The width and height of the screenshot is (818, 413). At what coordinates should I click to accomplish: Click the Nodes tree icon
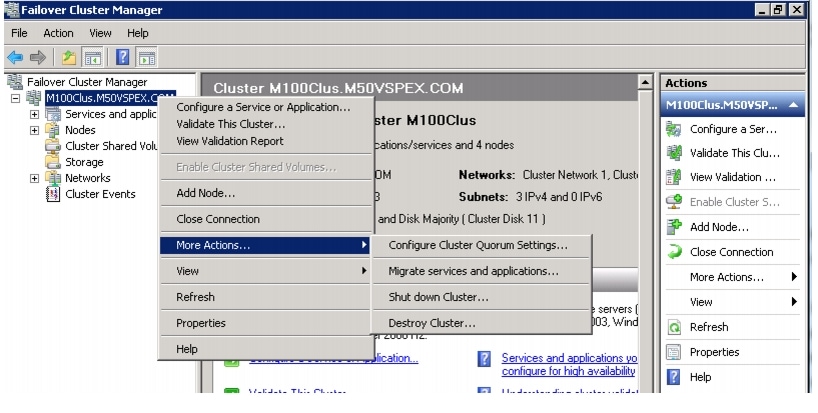click(53, 130)
